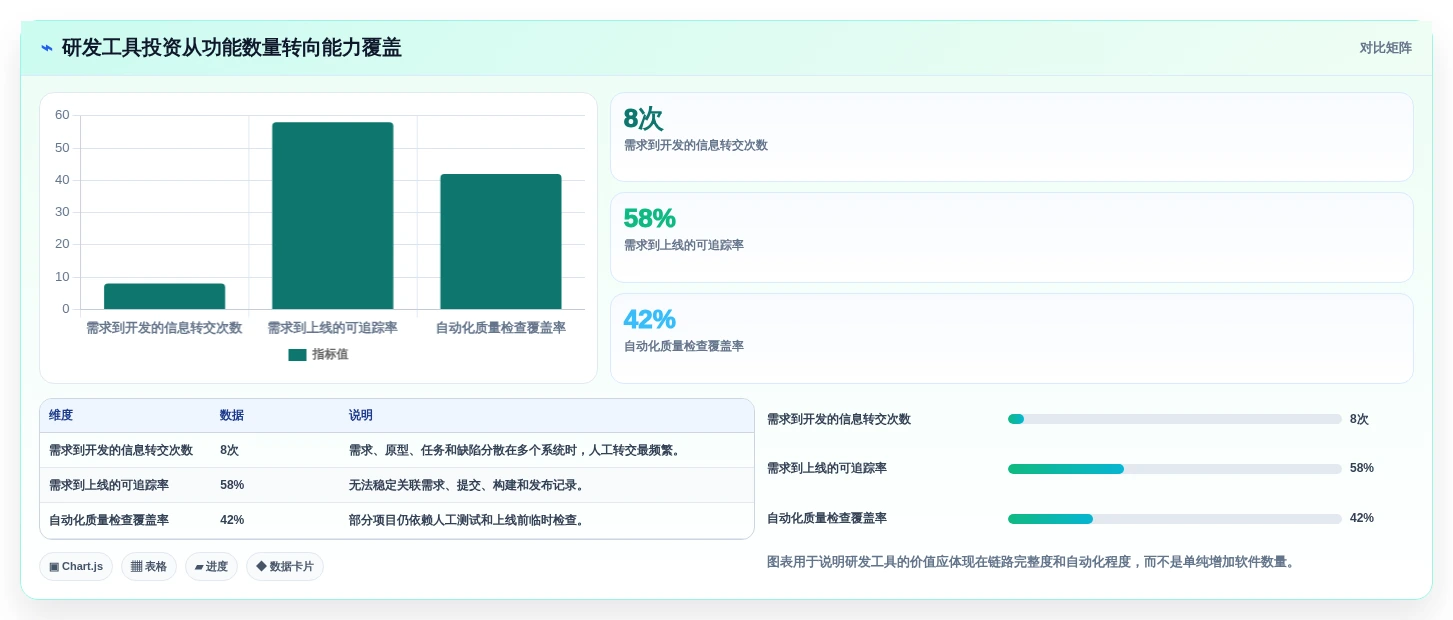
Task: Click description starting 部分项目仍依赖人工测试
Action: pos(467,520)
